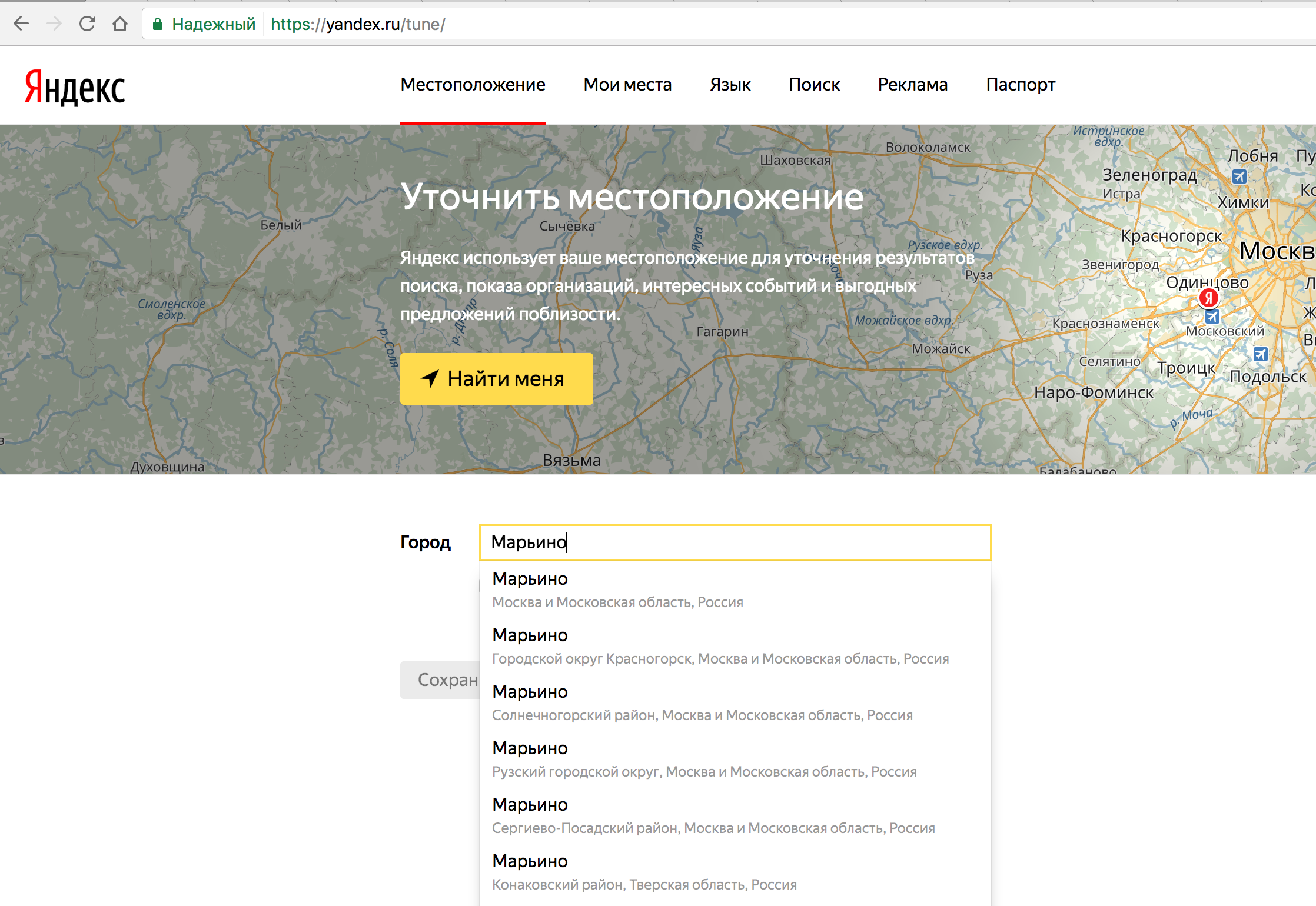Click the Надежный secure connection label
This screenshot has width=1316, height=906.
point(214,24)
